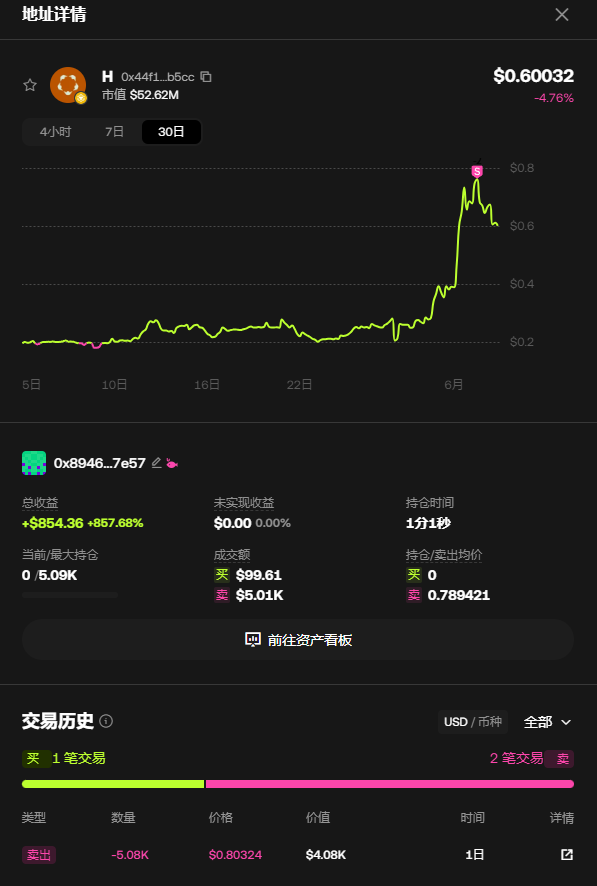Select the 30日 chart range
This screenshot has width=597, height=886.
pyautogui.click(x=171, y=132)
